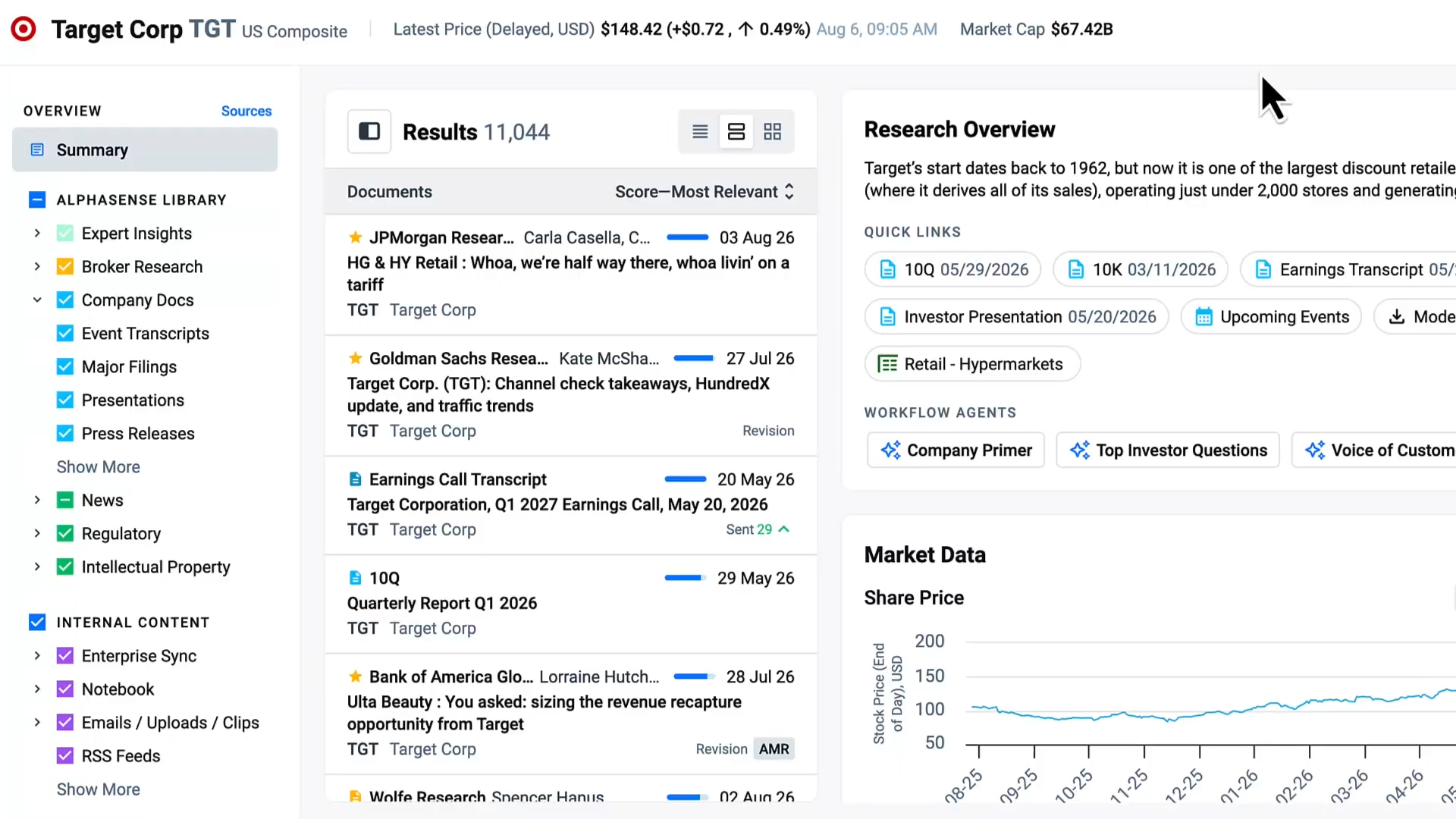Click the Summary document icon
The width and height of the screenshot is (1456, 819).
pos(37,149)
